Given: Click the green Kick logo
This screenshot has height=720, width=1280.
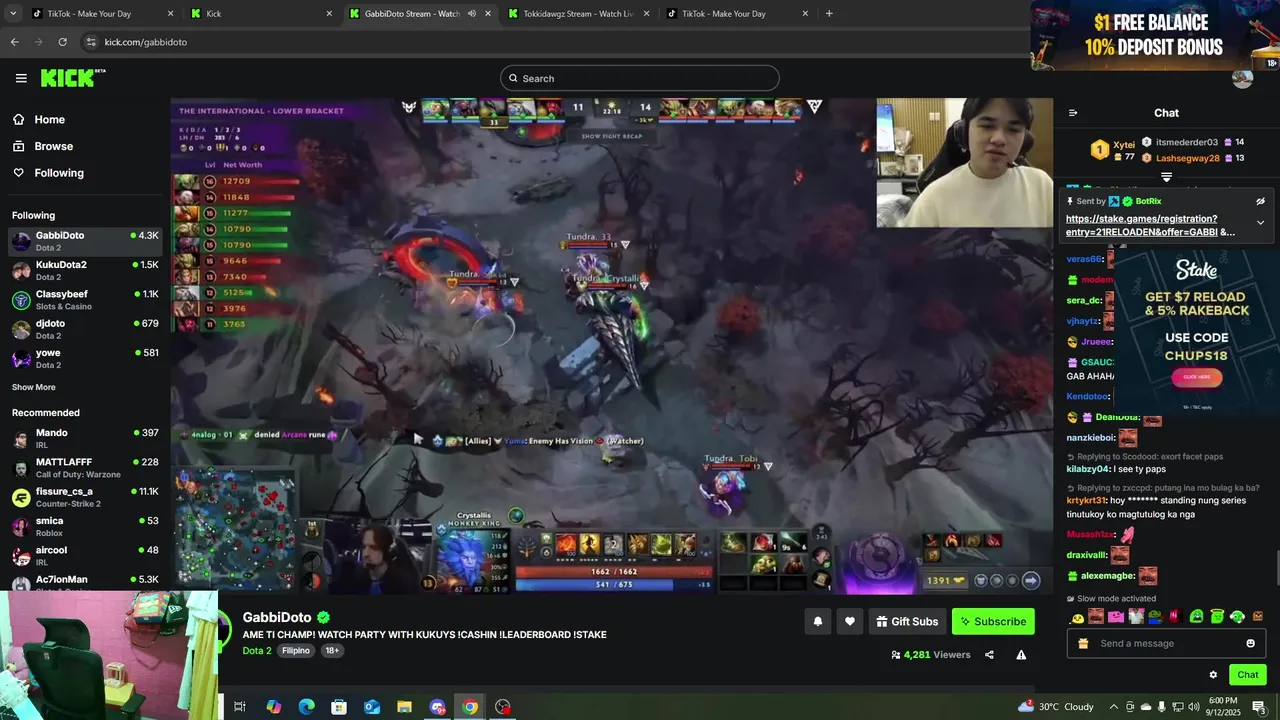Looking at the screenshot, I should [72, 78].
